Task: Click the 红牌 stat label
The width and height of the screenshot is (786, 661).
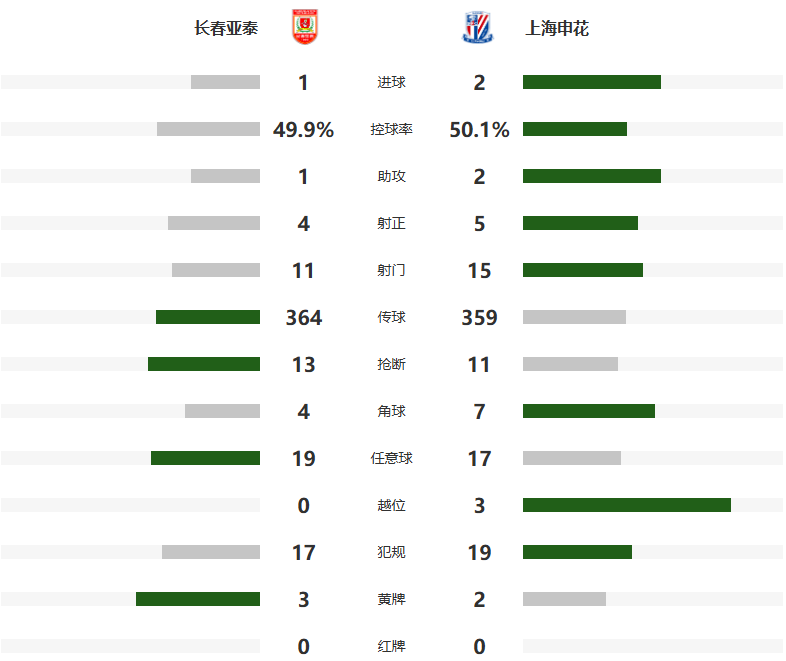Action: tap(391, 646)
